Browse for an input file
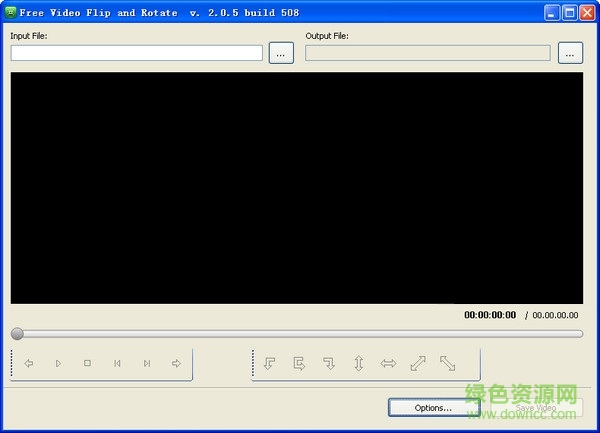Viewport: 600px width, 433px height. [281, 53]
